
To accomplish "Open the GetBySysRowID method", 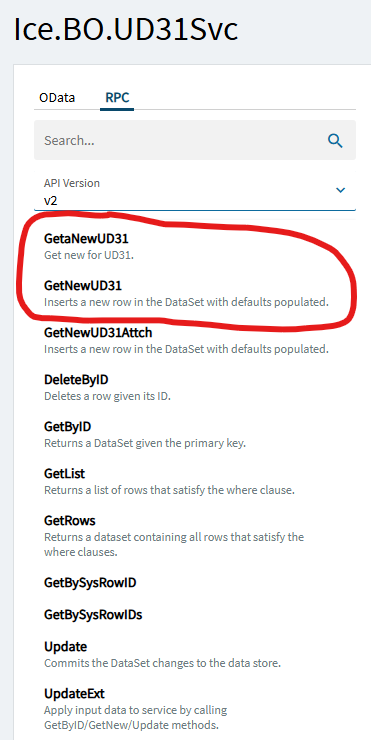I will (90, 583).
